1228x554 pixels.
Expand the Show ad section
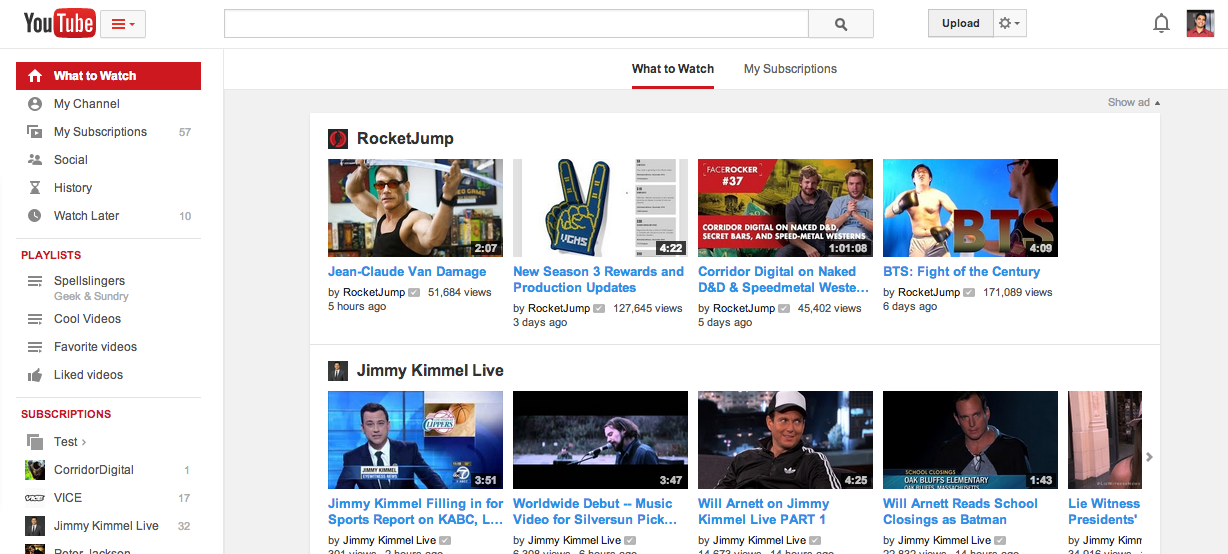tap(1133, 102)
